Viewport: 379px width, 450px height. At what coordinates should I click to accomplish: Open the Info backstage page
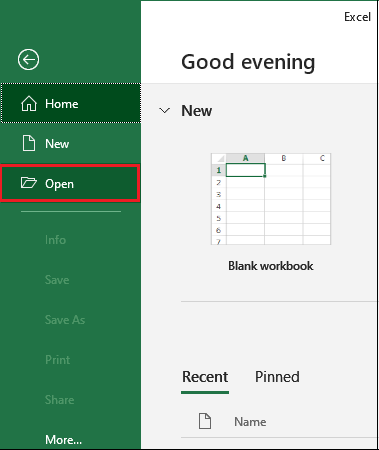pos(55,240)
